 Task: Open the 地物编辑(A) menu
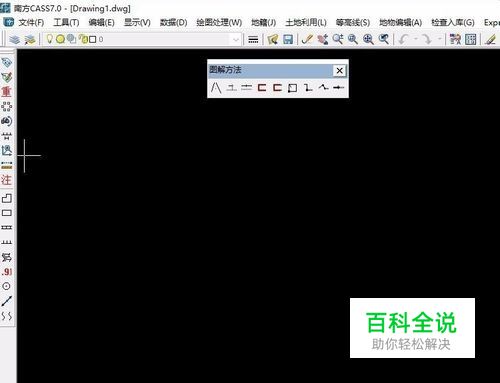click(400, 22)
